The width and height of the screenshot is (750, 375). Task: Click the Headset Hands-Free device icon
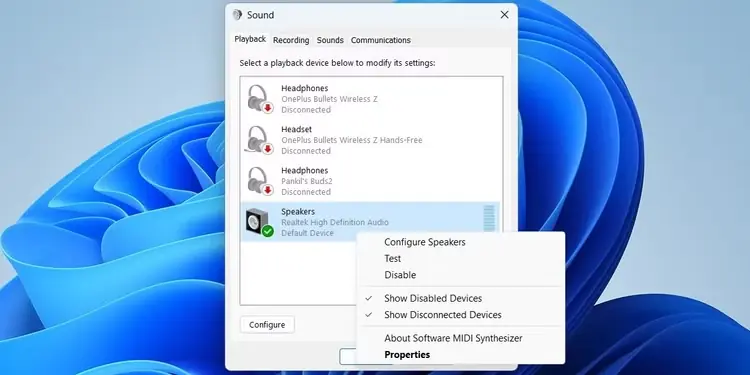[x=260, y=140]
